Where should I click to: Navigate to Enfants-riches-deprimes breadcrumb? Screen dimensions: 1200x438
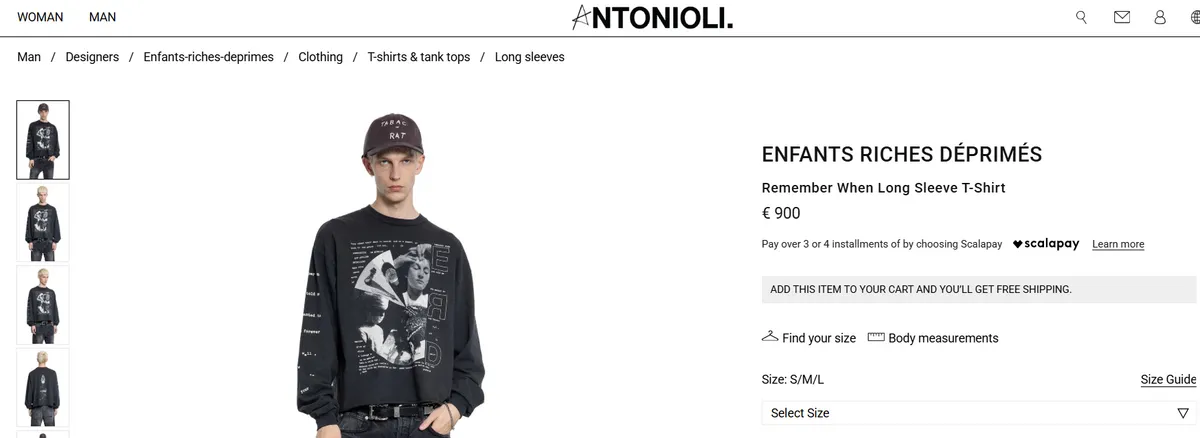coord(208,57)
